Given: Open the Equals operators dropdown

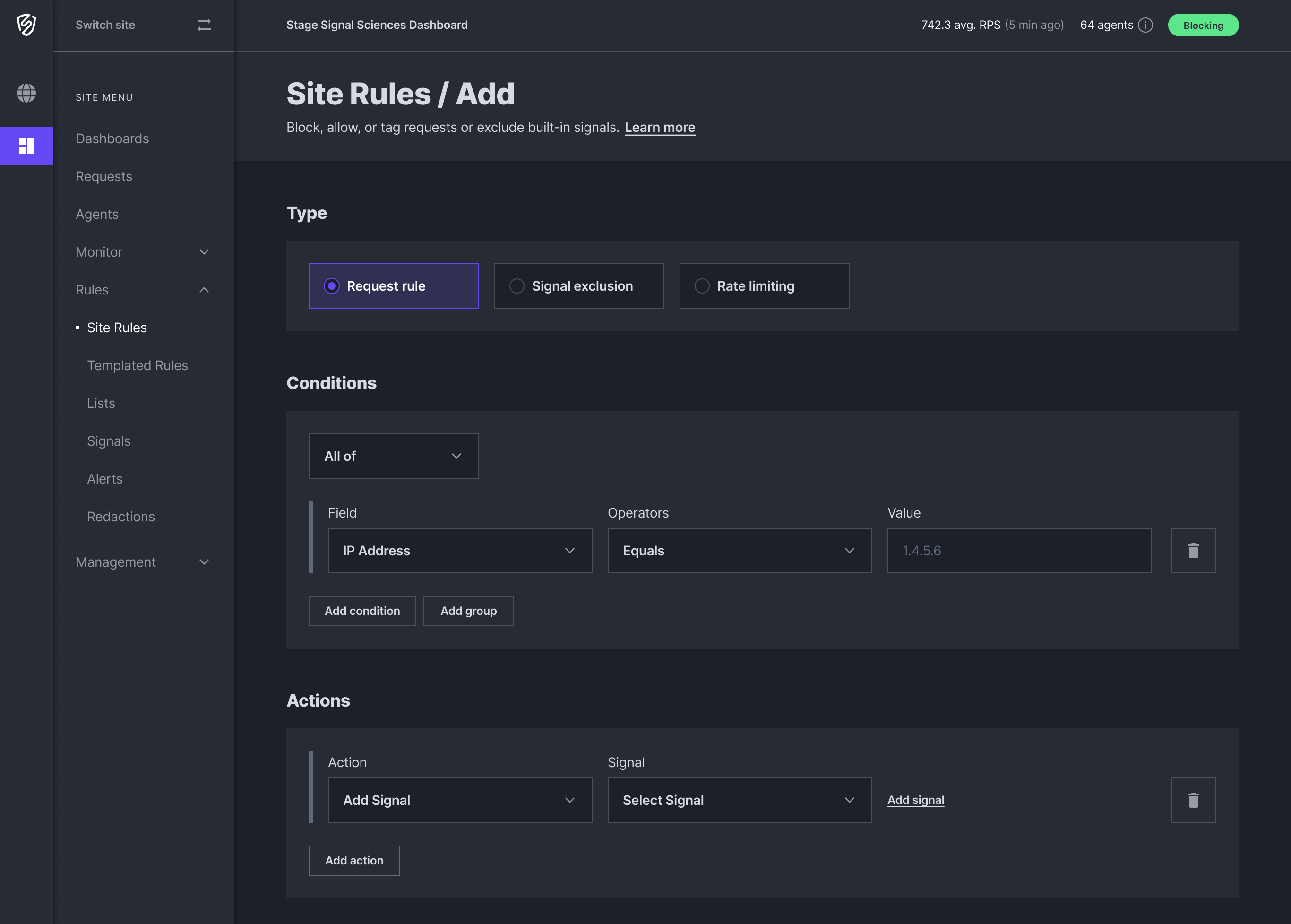Looking at the screenshot, I should pyautogui.click(x=740, y=550).
